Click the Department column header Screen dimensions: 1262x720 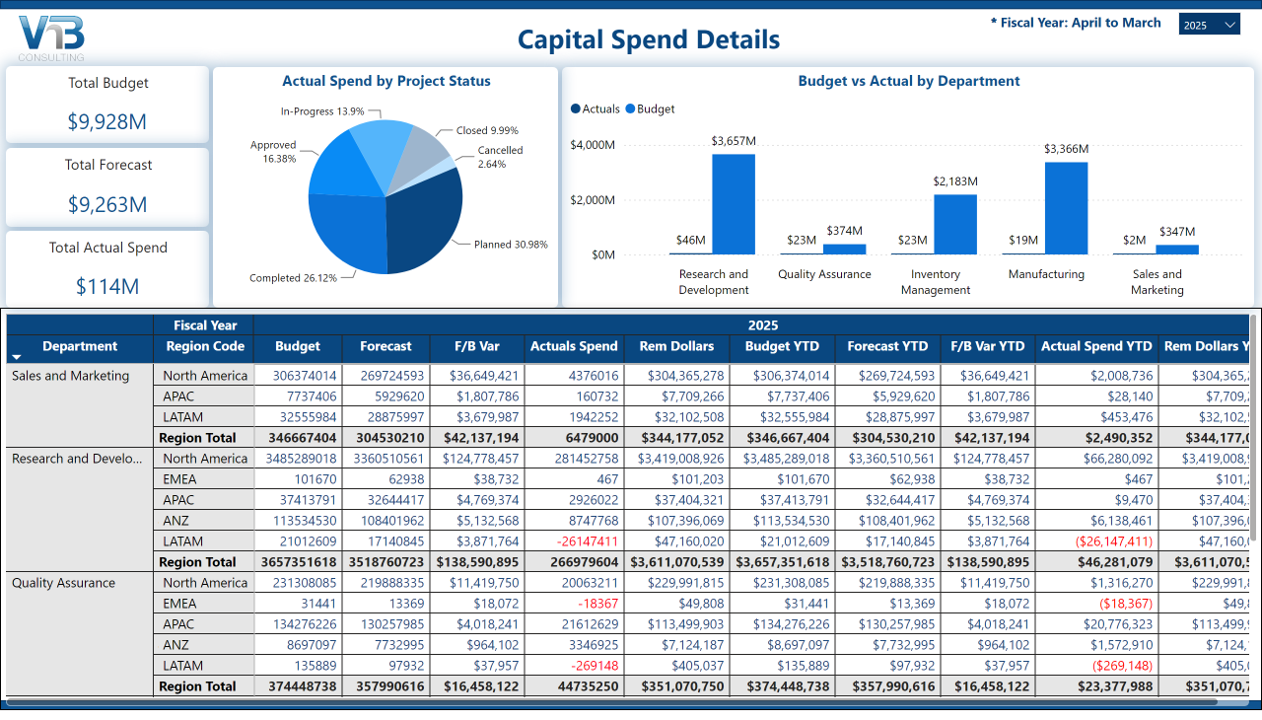point(80,347)
